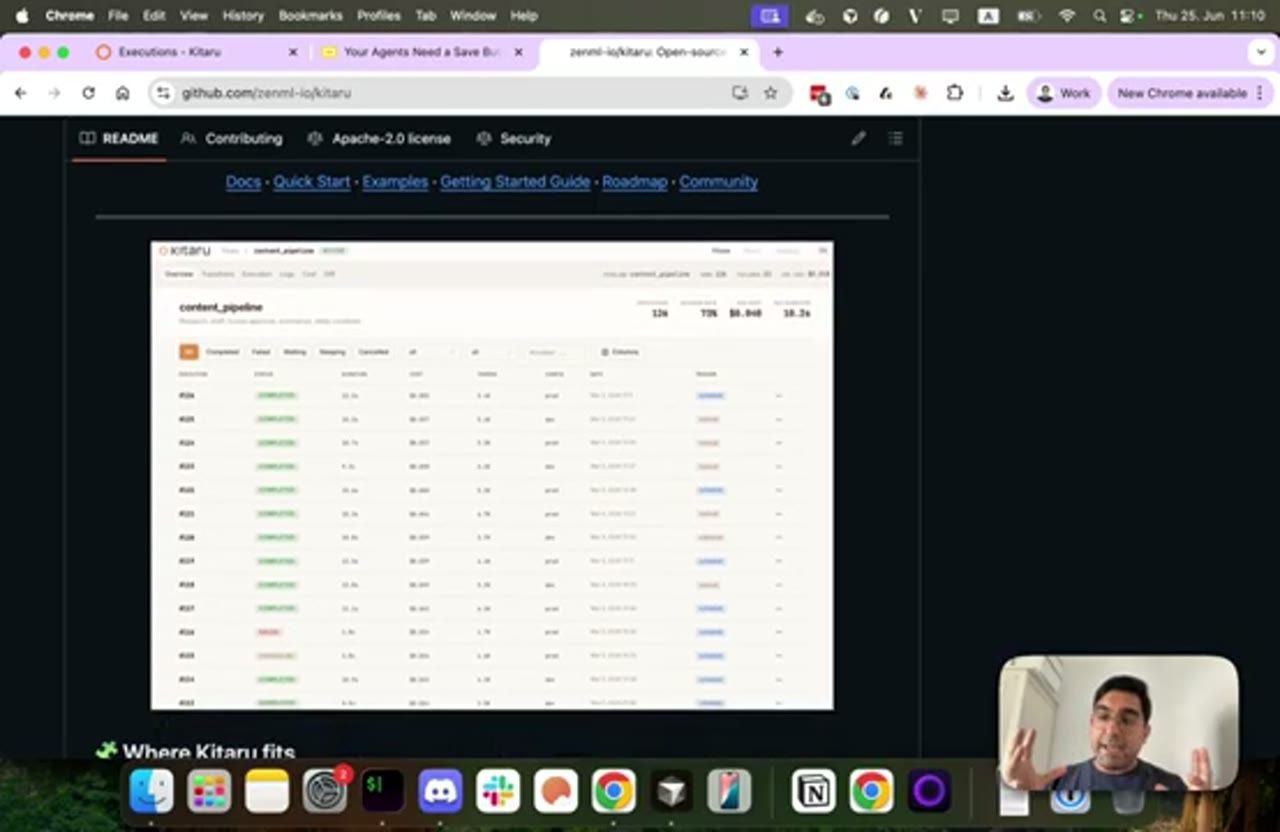Open the Examples link
The width and height of the screenshot is (1280, 832).
[x=395, y=182]
